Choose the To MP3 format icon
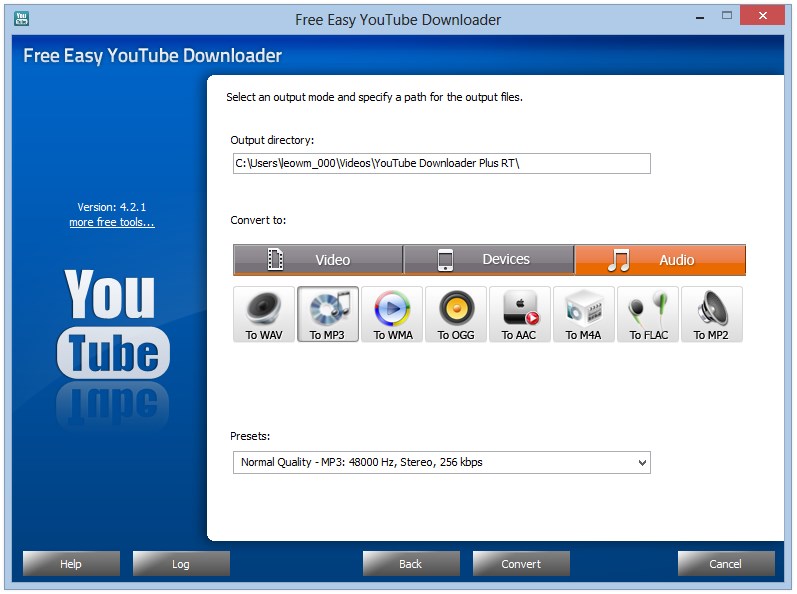 (x=328, y=314)
